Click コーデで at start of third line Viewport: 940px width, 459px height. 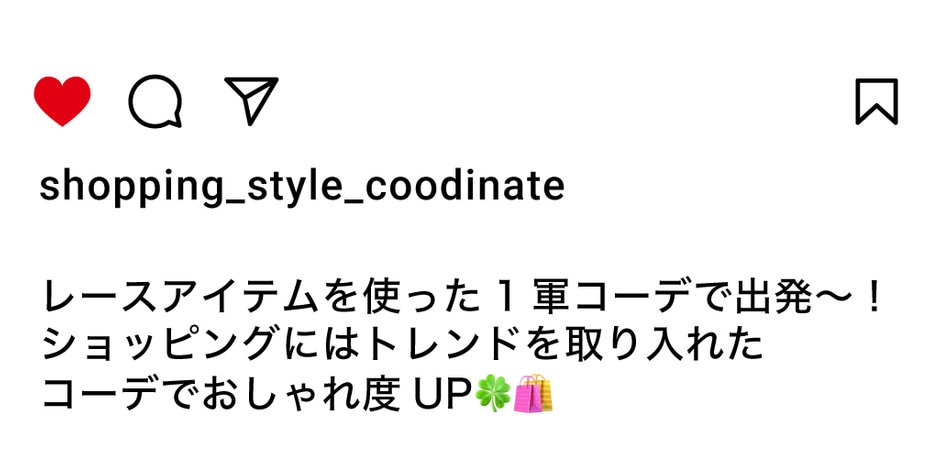pyautogui.click(x=120, y=393)
